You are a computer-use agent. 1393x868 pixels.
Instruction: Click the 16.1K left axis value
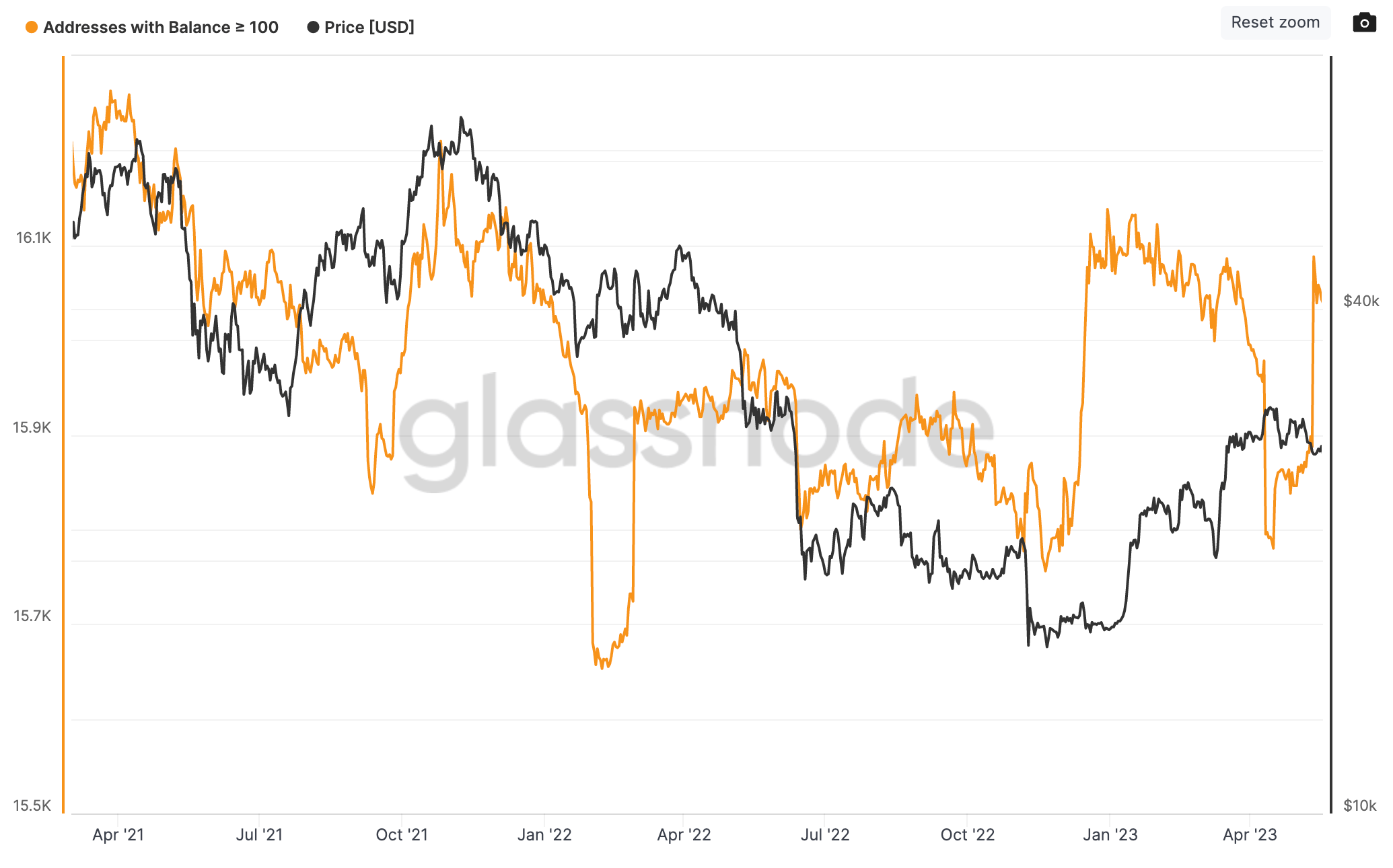34,238
